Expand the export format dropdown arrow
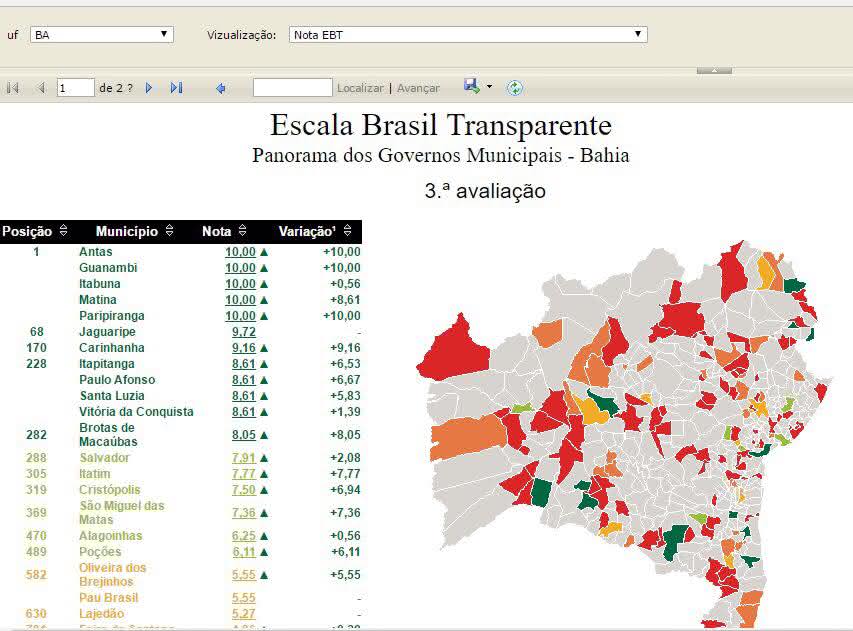 [489, 87]
